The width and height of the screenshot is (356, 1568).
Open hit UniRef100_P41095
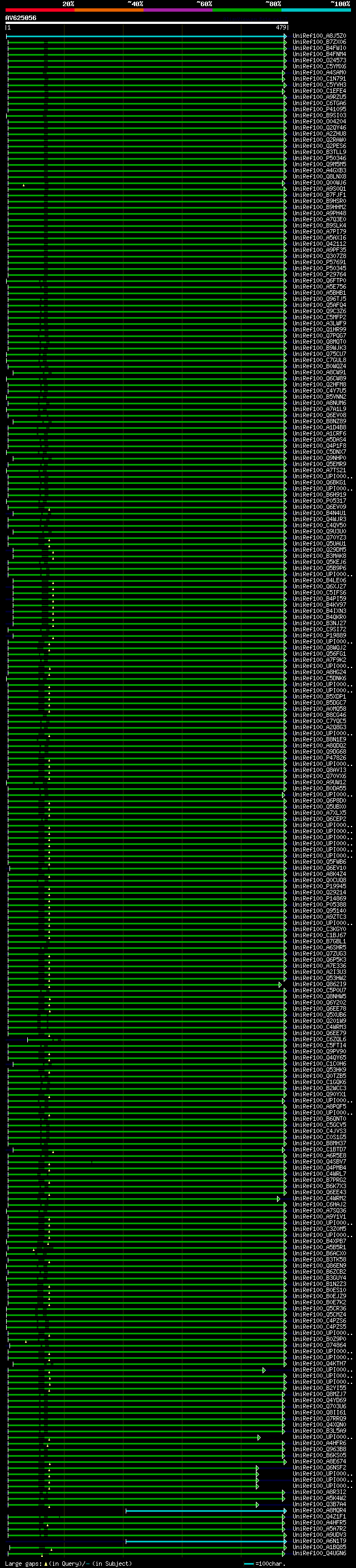point(319,110)
